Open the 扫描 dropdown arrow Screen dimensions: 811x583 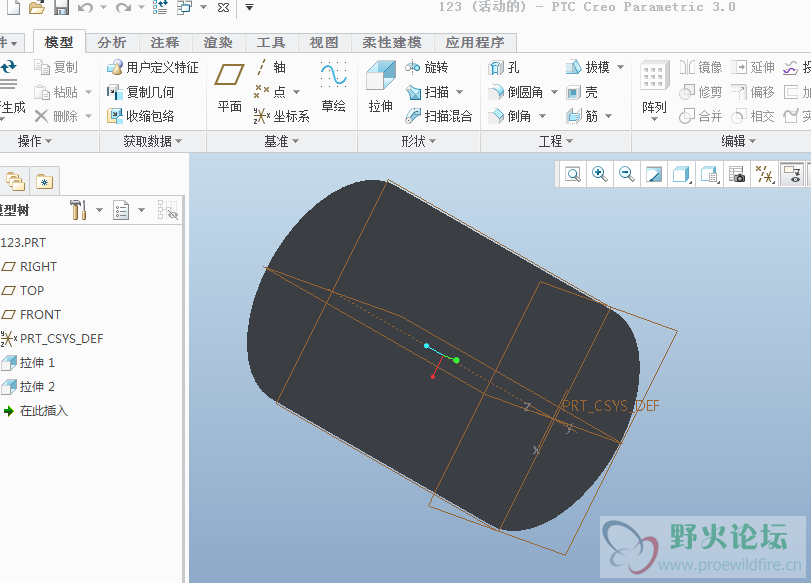(459, 92)
